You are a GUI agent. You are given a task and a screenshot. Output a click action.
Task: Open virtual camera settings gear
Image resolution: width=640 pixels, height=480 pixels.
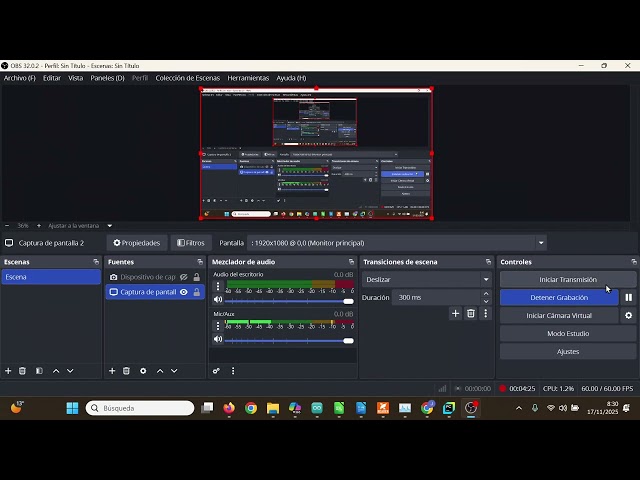(629, 316)
